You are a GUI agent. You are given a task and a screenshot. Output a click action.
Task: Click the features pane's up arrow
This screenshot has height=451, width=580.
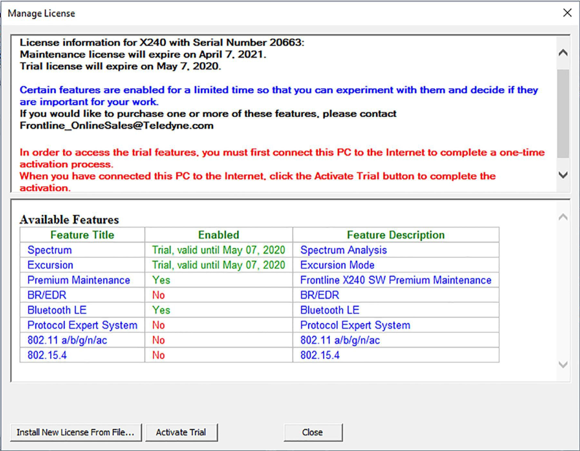tap(563, 217)
